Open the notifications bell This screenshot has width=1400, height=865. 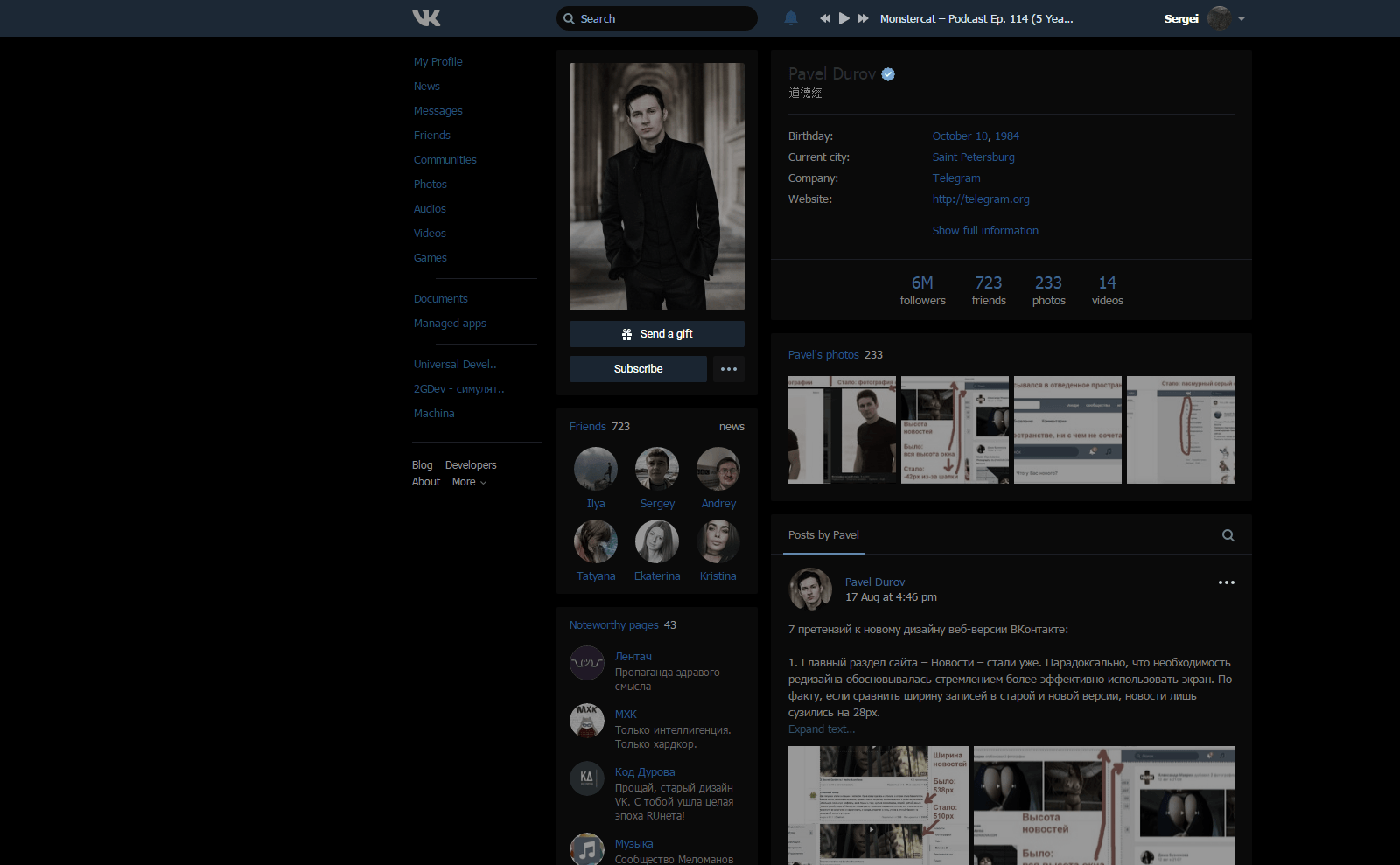point(791,18)
